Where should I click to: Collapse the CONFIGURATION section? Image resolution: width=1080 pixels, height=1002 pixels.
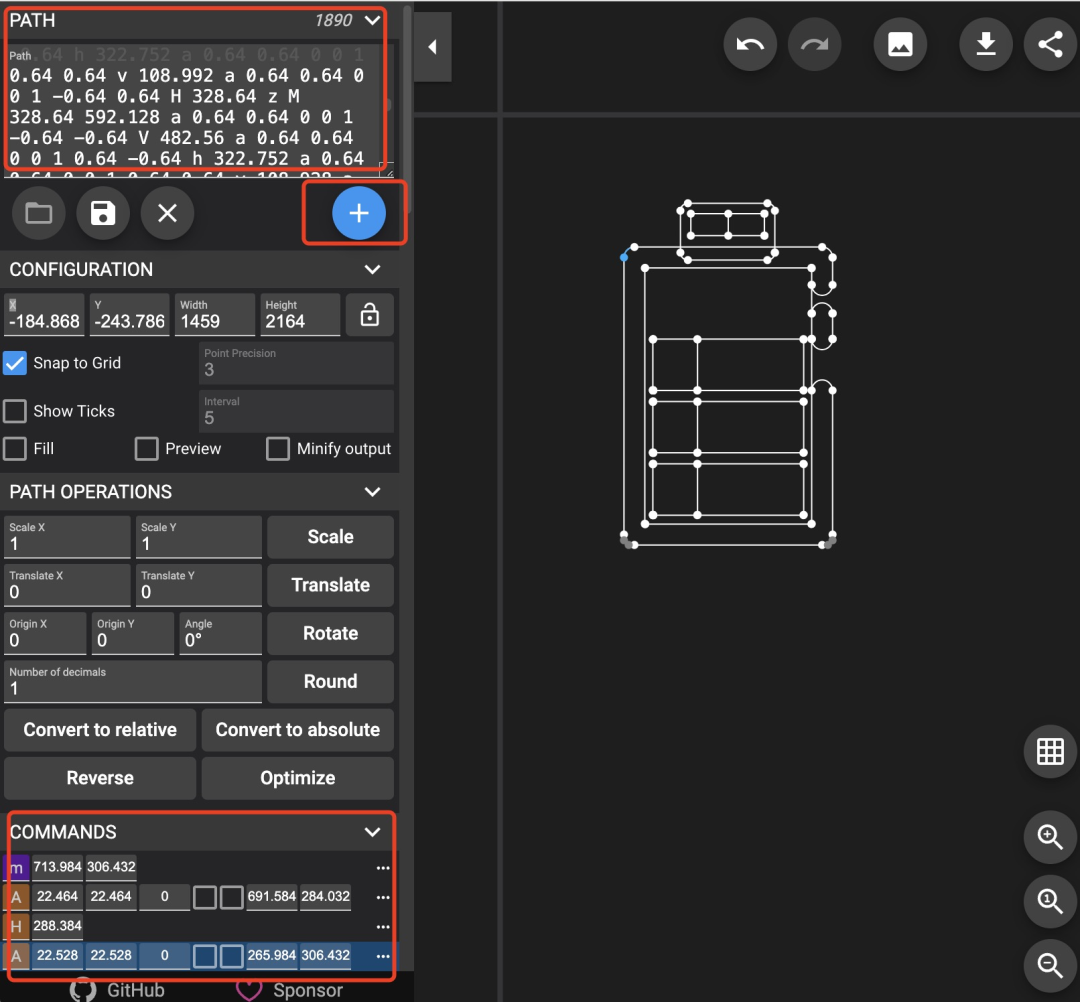(x=372, y=269)
